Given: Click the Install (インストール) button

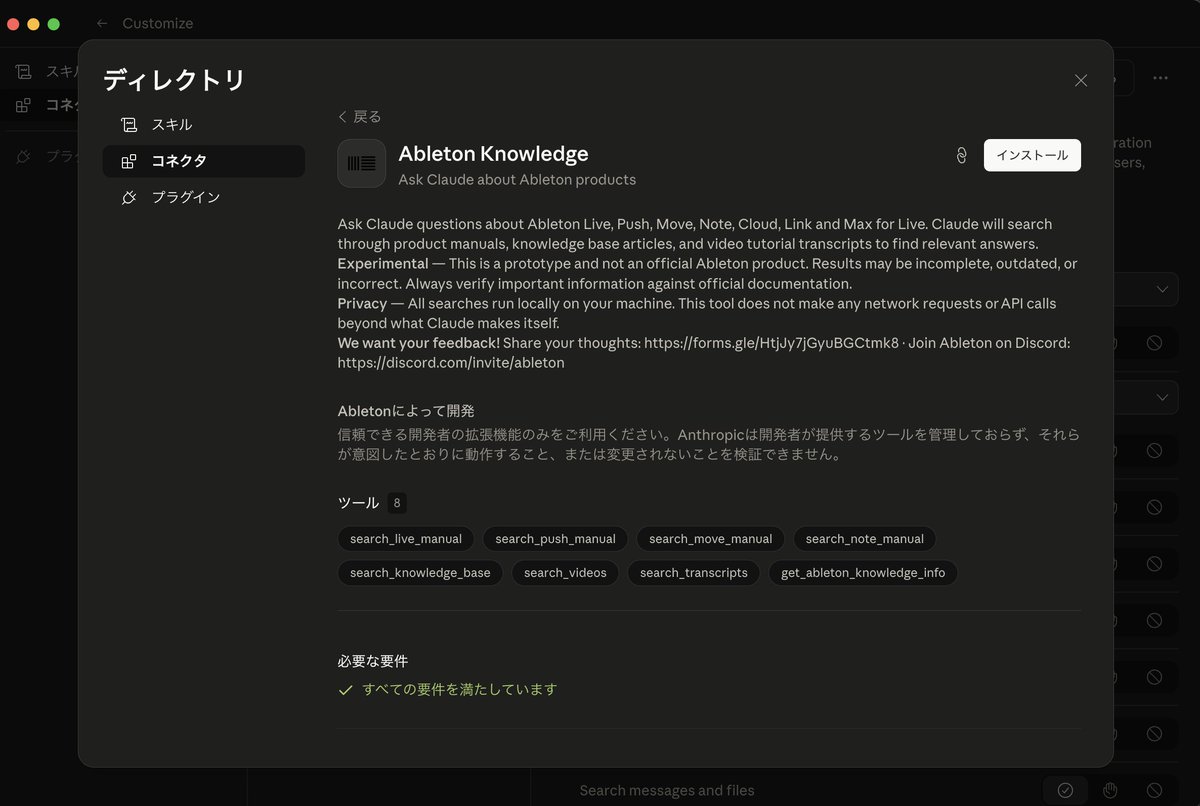Looking at the screenshot, I should (x=1032, y=155).
